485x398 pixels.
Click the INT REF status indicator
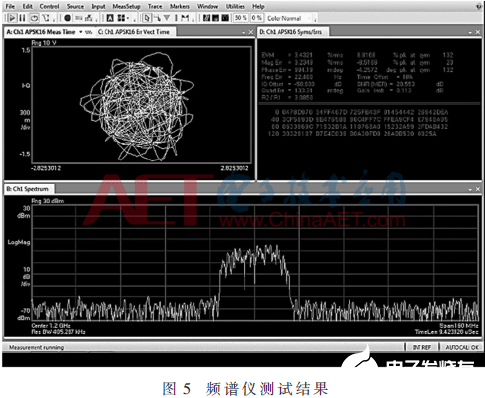click(x=422, y=347)
